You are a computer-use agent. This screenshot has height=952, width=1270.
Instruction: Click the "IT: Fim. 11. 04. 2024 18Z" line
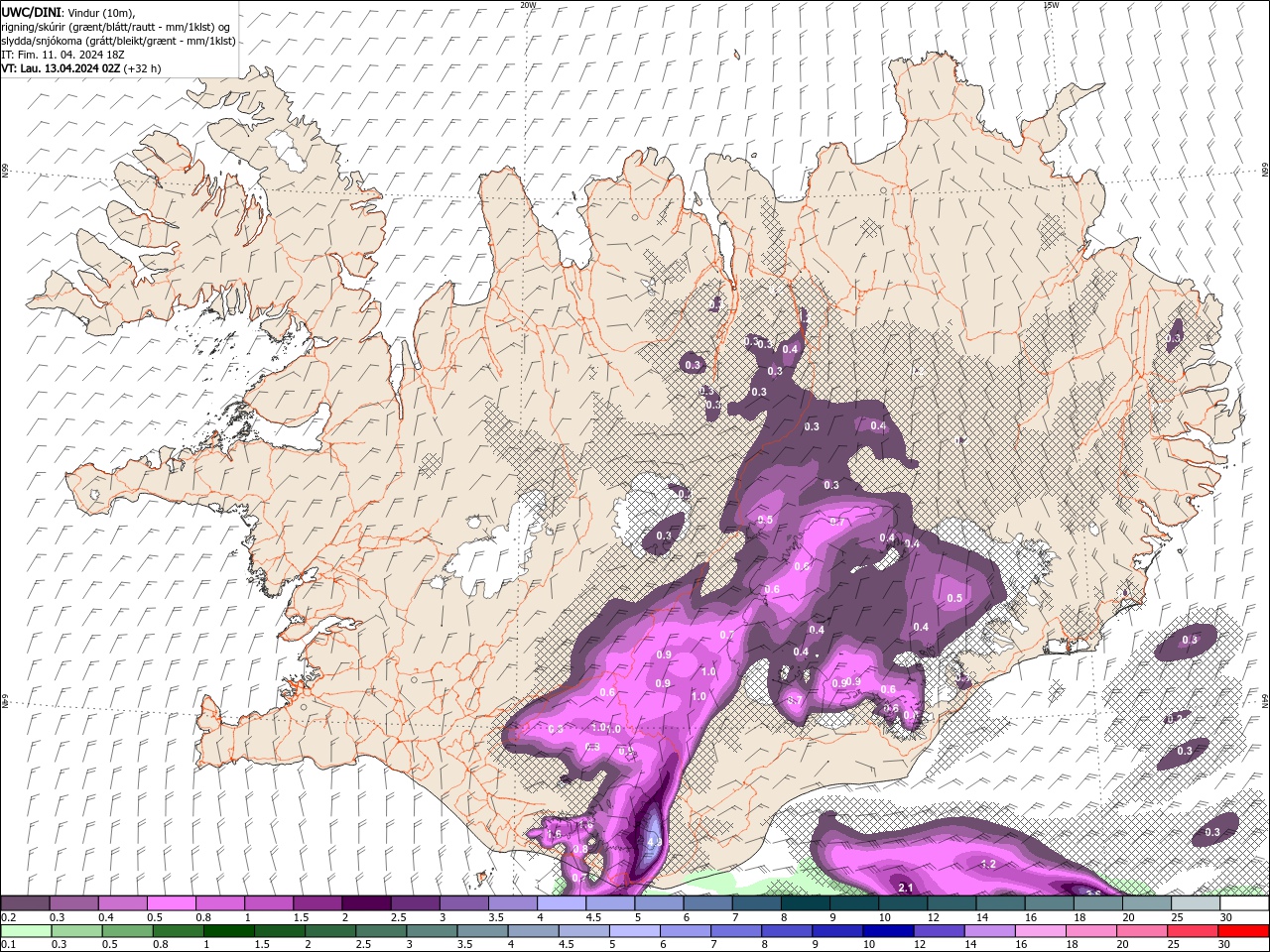point(61,55)
